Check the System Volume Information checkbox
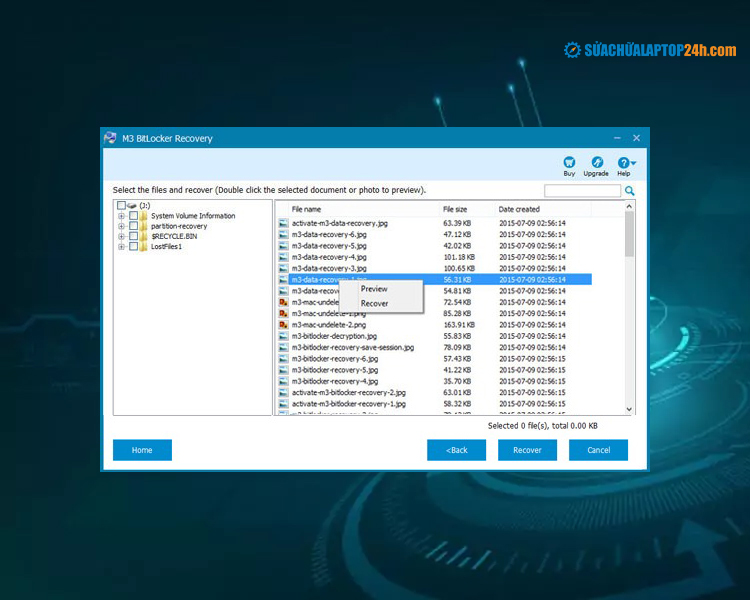The image size is (750, 600). (133, 216)
